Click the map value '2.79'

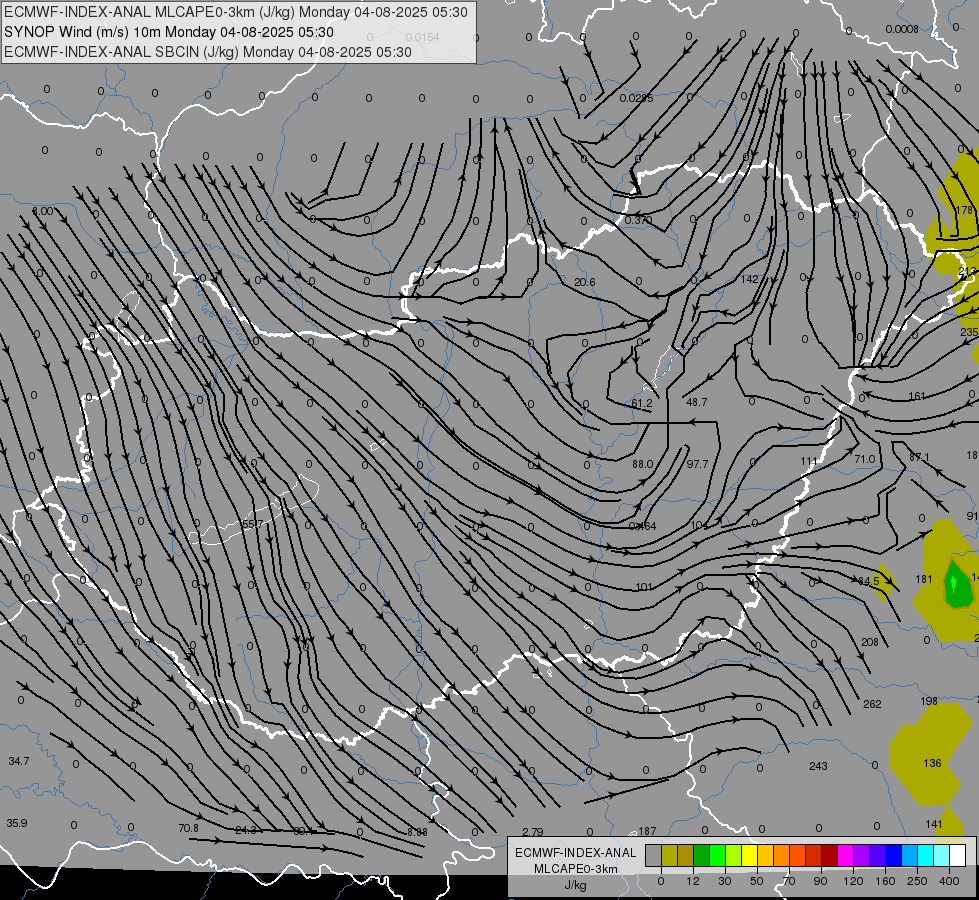click(533, 832)
